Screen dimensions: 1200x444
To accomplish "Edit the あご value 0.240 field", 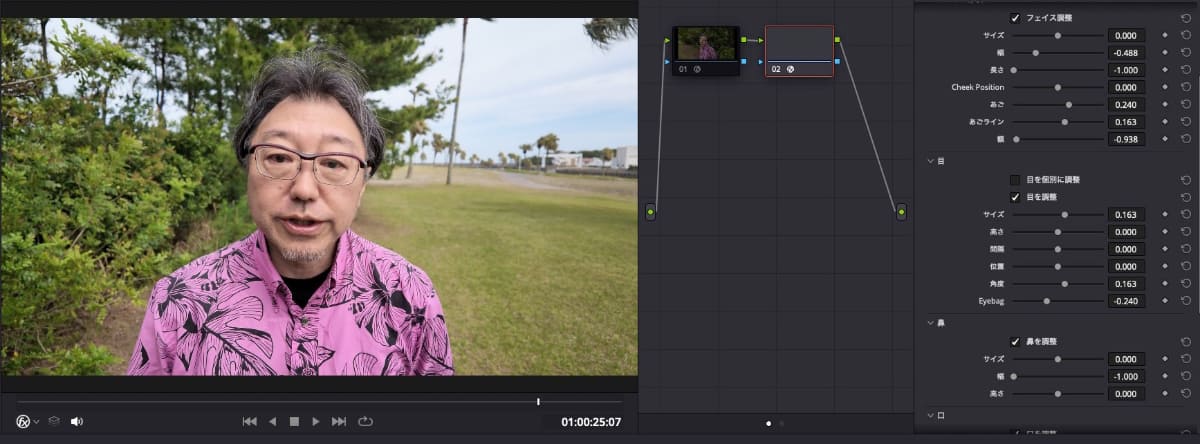I will tap(1126, 104).
